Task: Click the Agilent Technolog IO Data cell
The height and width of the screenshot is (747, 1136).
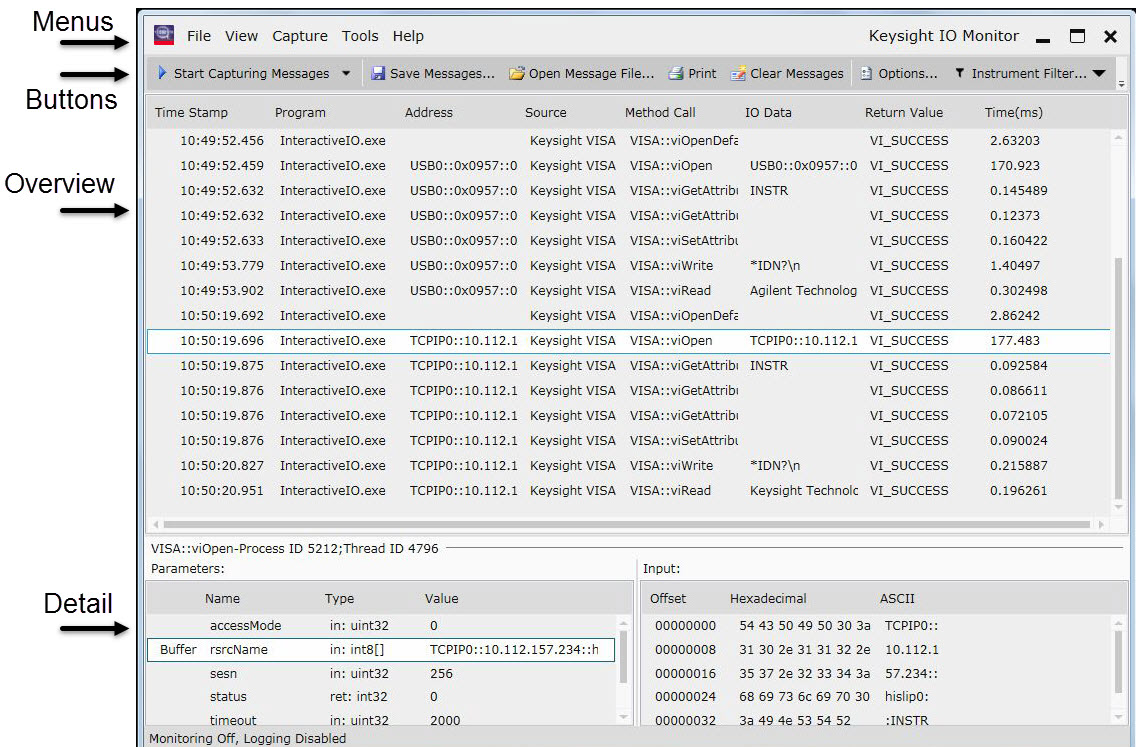Action: pyautogui.click(x=803, y=291)
